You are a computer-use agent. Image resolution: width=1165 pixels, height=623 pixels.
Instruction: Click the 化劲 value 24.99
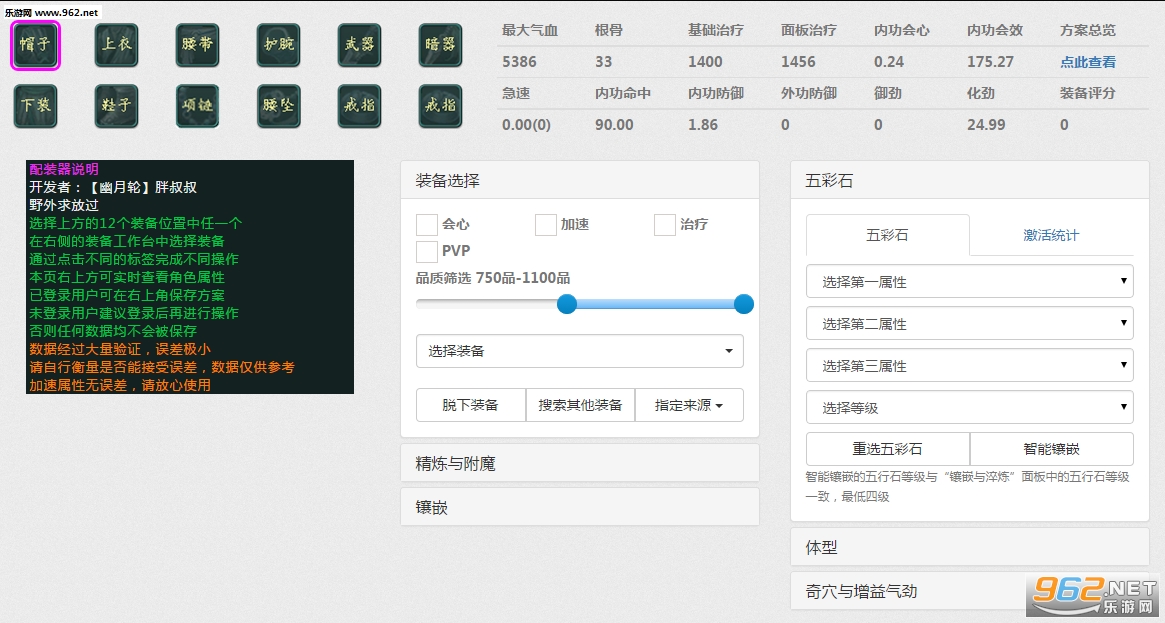(x=986, y=125)
